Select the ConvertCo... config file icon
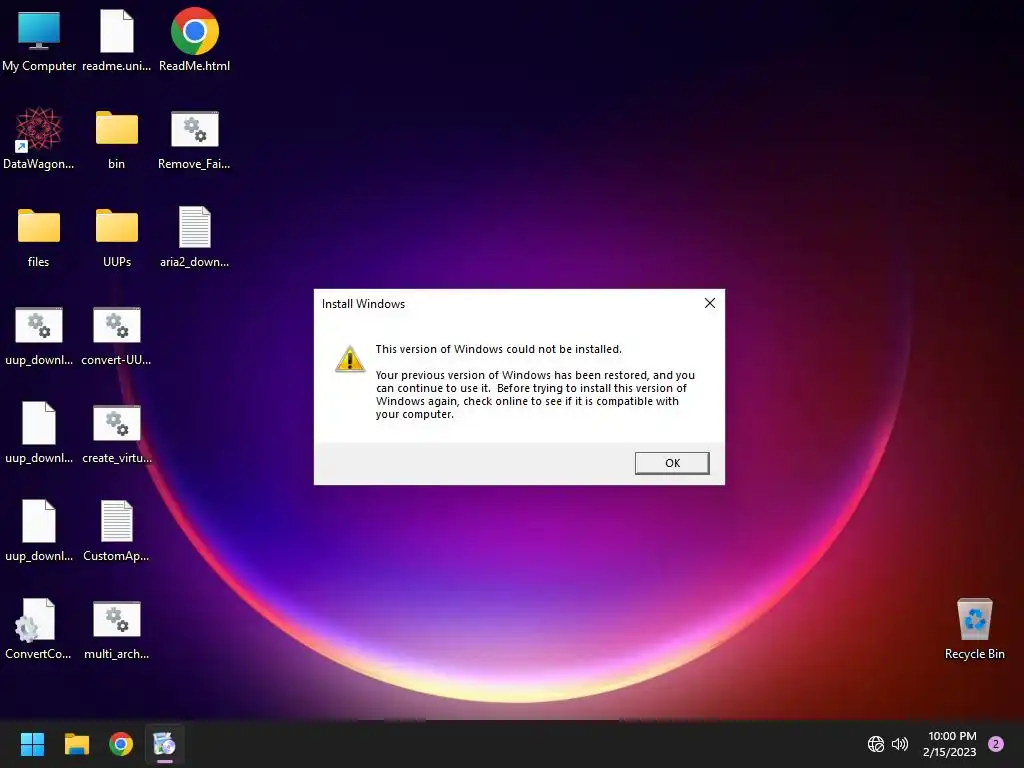This screenshot has height=768, width=1024. [39, 629]
